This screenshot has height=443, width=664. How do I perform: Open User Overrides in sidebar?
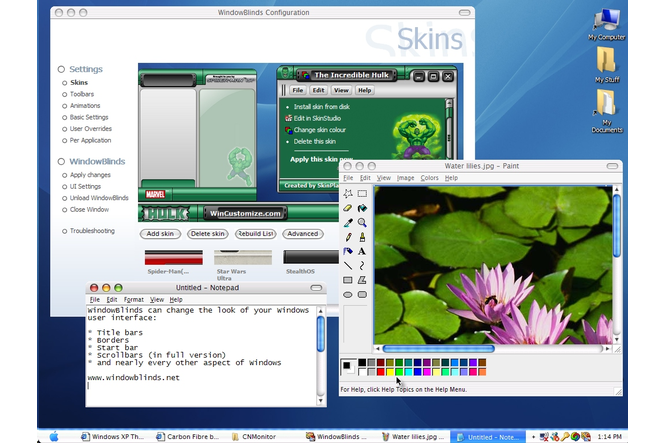coord(91,128)
